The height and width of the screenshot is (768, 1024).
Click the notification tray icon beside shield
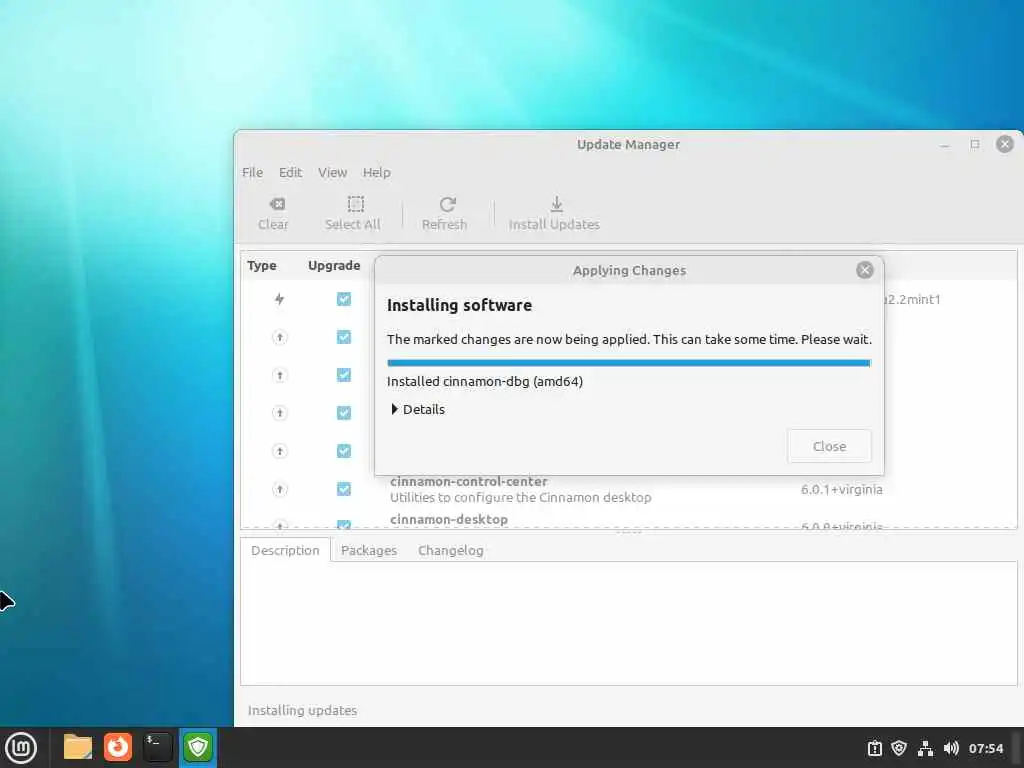(874, 748)
